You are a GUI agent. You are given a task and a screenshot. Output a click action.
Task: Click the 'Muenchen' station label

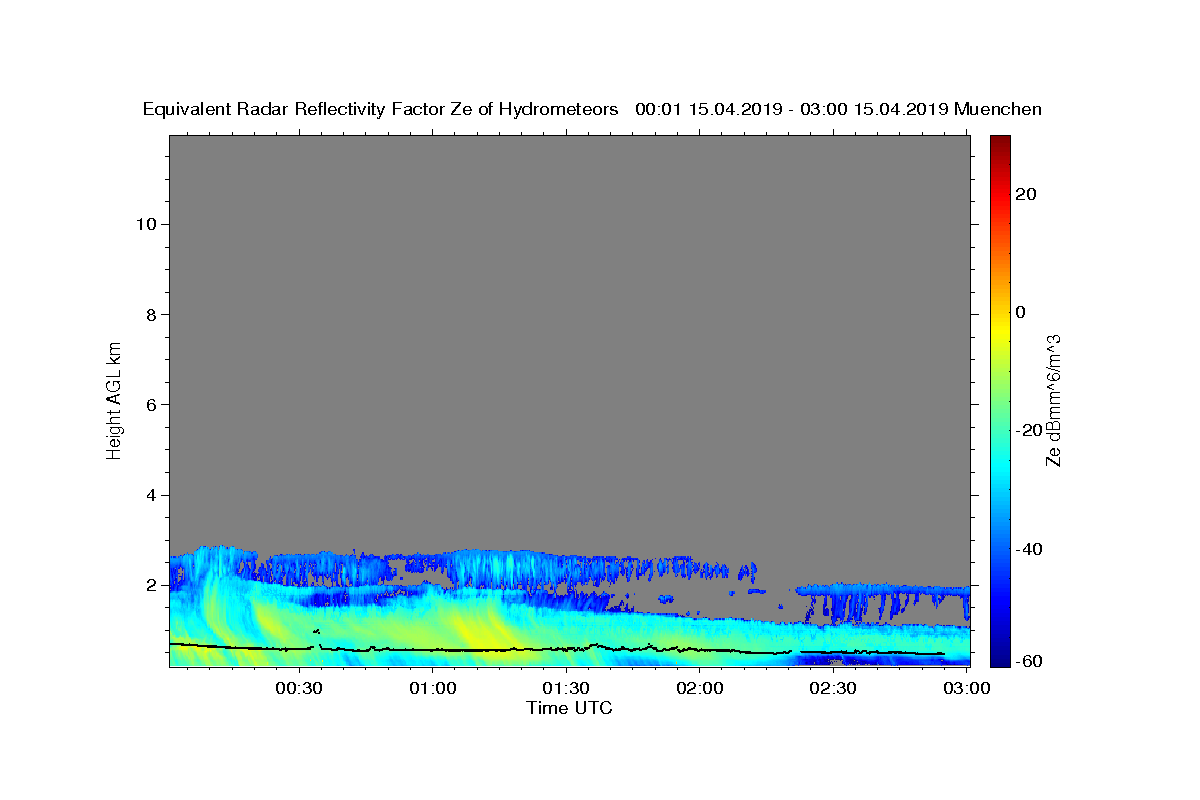(x=998, y=110)
